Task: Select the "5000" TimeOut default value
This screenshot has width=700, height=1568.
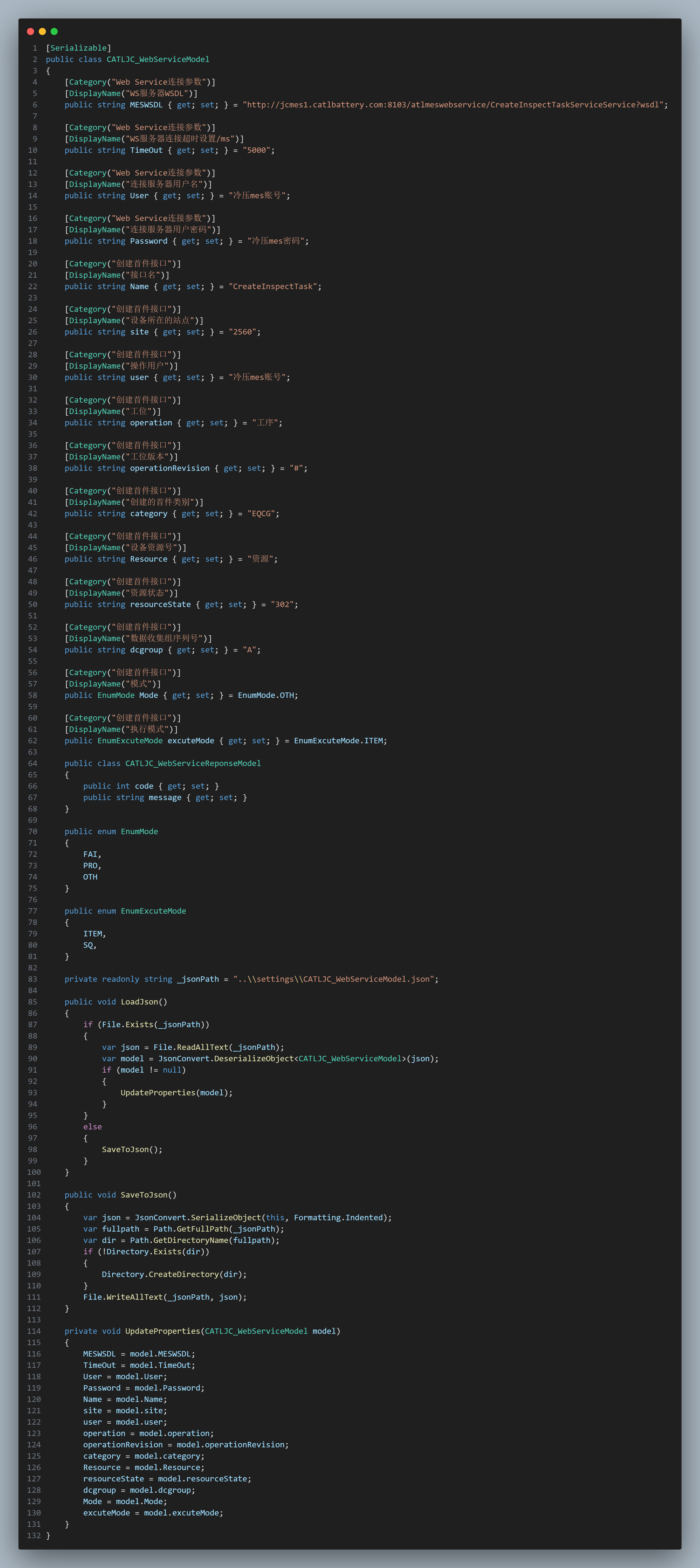Action: point(257,150)
